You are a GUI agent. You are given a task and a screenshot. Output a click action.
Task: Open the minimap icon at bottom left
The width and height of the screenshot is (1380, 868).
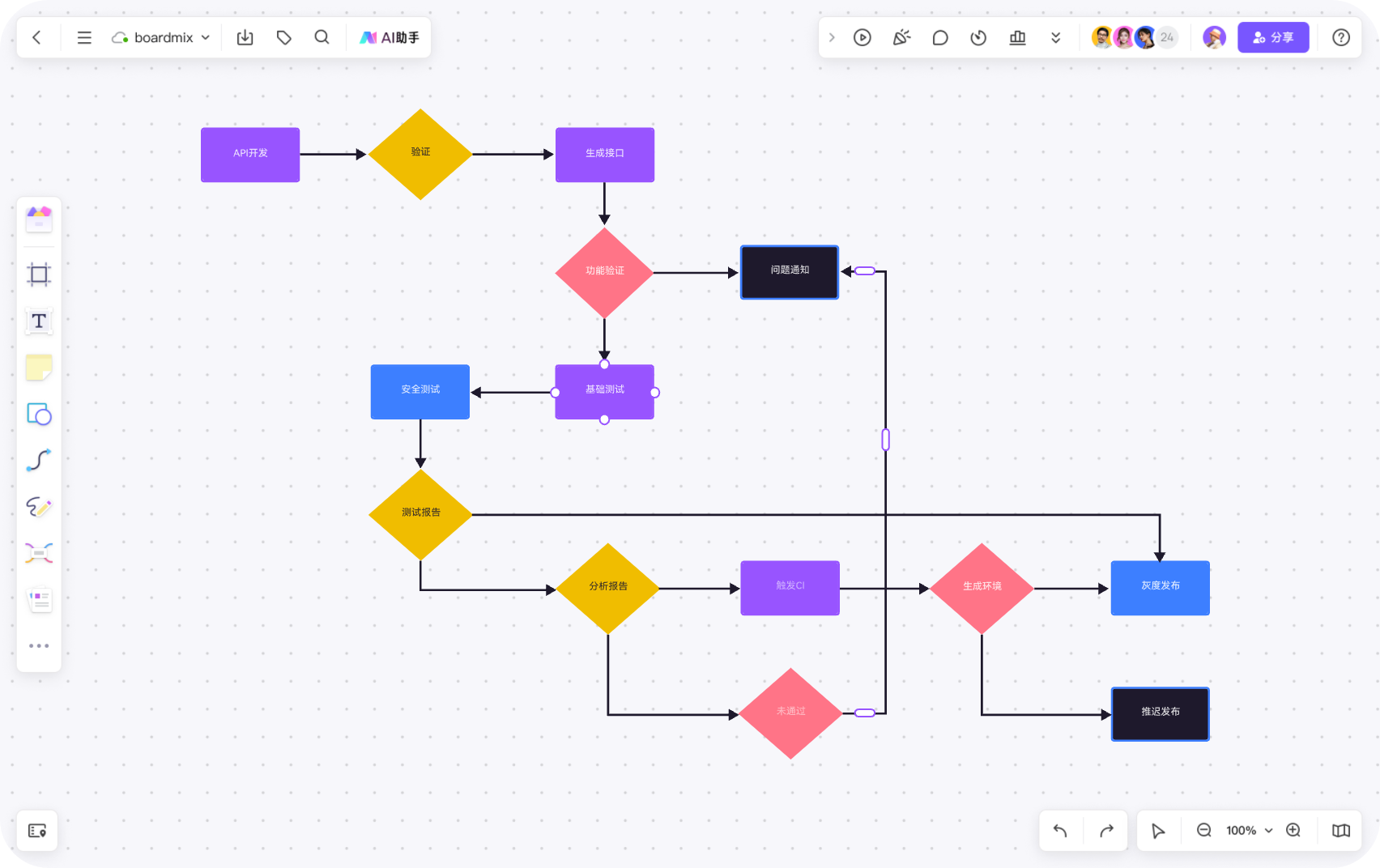point(37,831)
